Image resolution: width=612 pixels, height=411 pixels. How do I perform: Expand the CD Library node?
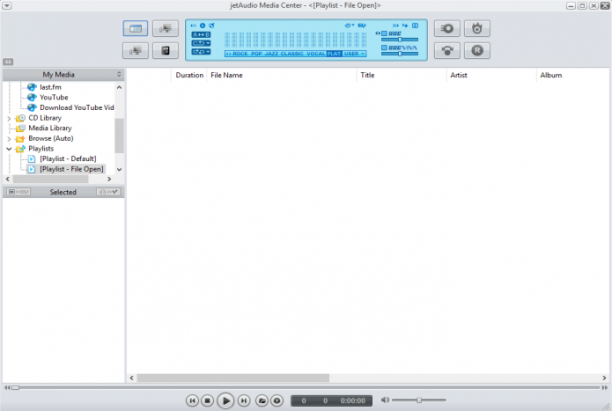coord(9,118)
